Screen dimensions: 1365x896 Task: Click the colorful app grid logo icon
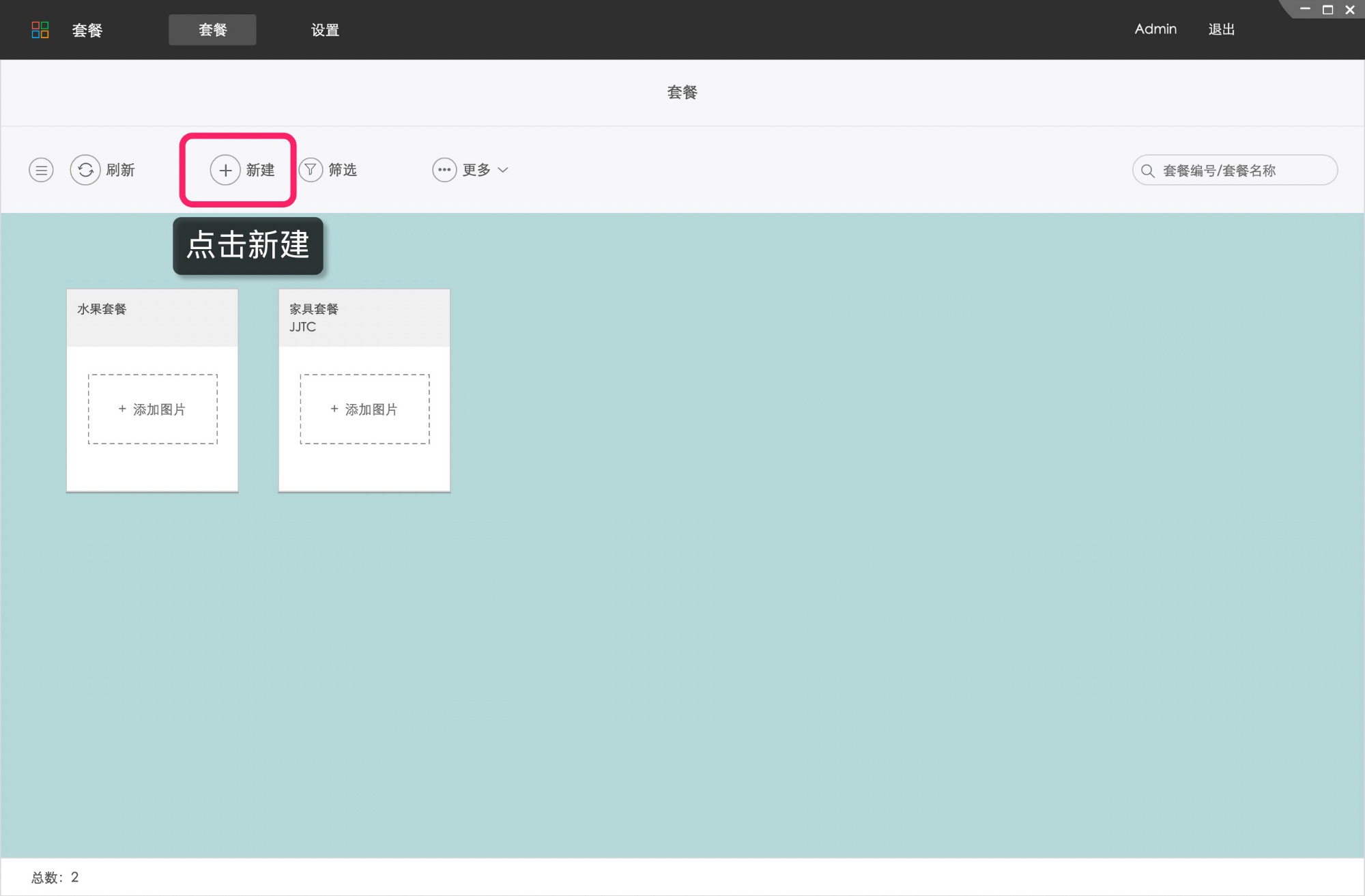coord(40,29)
